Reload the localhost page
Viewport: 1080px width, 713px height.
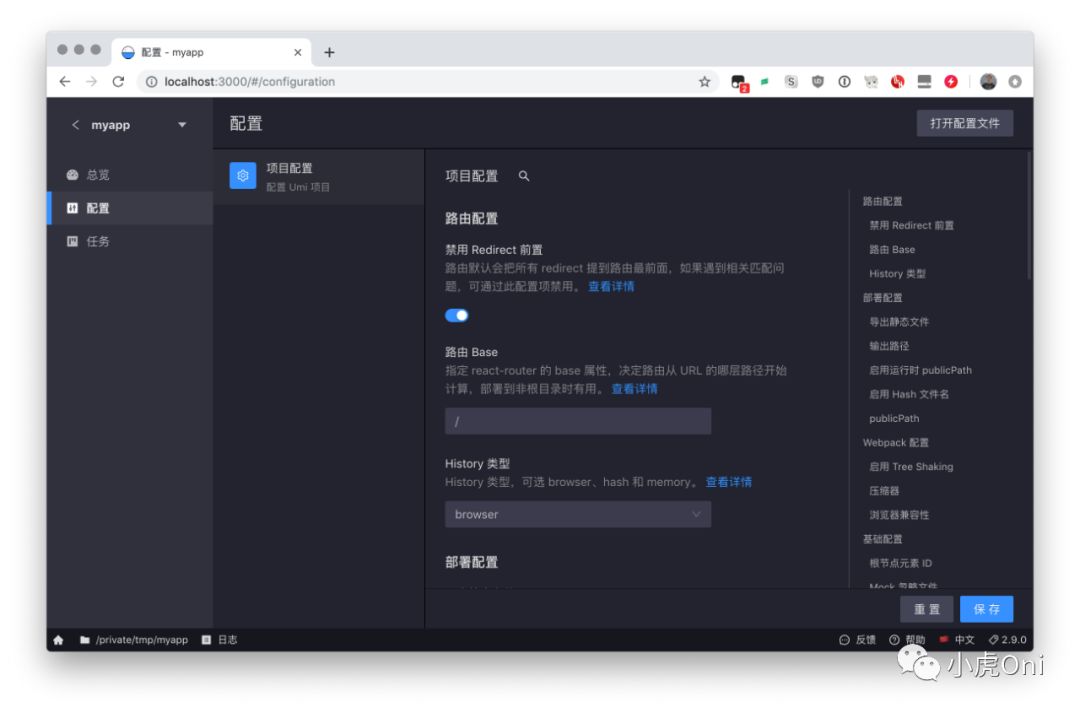pos(118,81)
